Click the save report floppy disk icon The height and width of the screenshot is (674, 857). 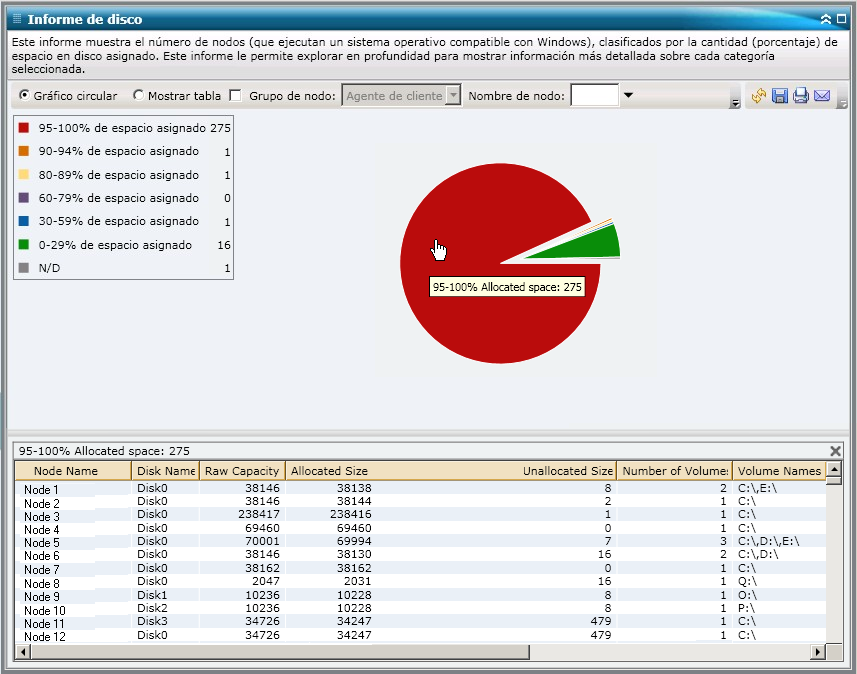click(780, 96)
